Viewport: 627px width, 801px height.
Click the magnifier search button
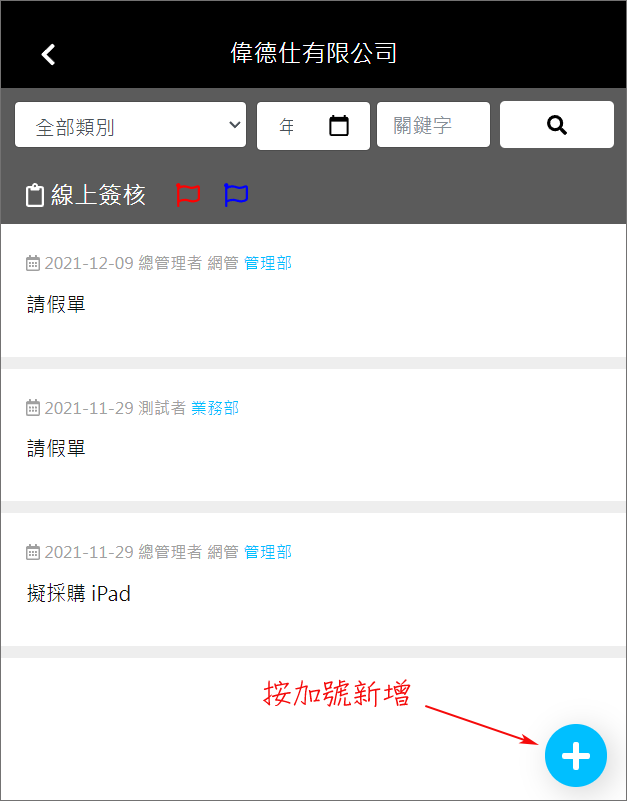556,125
